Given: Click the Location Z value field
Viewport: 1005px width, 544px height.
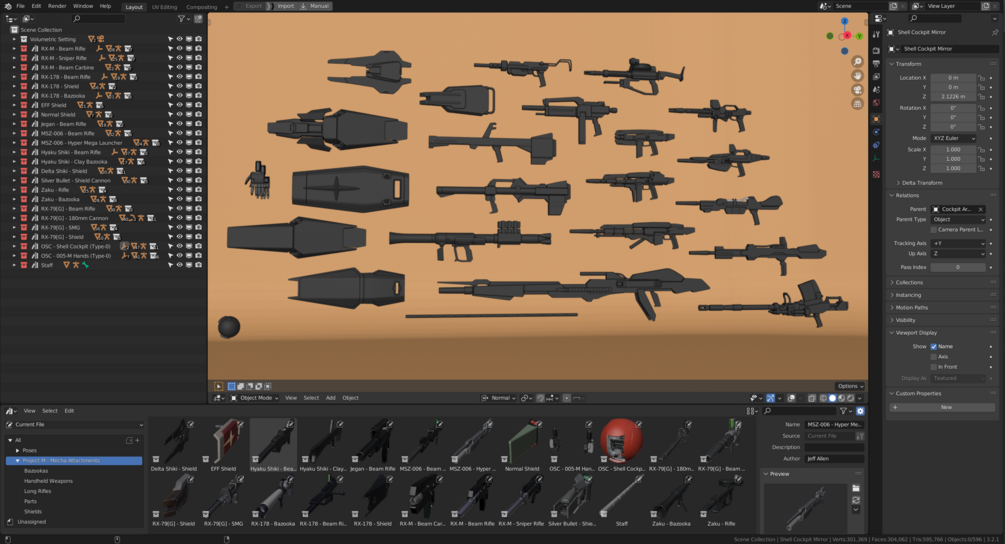Looking at the screenshot, I should pos(953,97).
